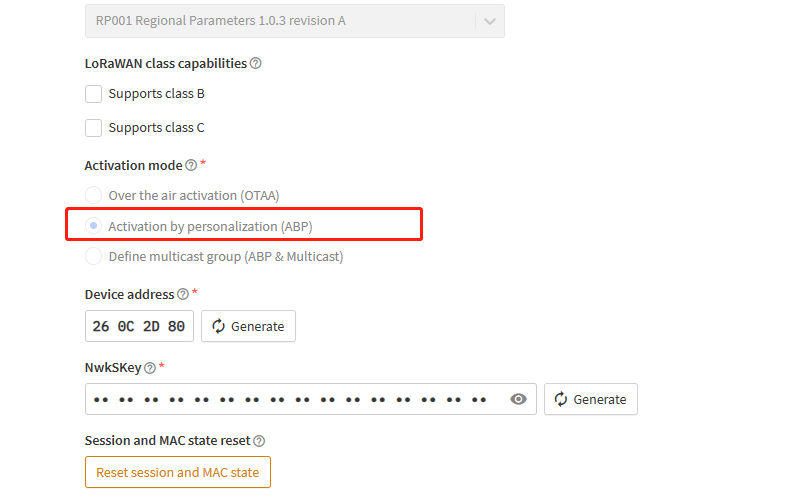Click help icon beside Activation mode
791x504 pixels.
tap(191, 165)
